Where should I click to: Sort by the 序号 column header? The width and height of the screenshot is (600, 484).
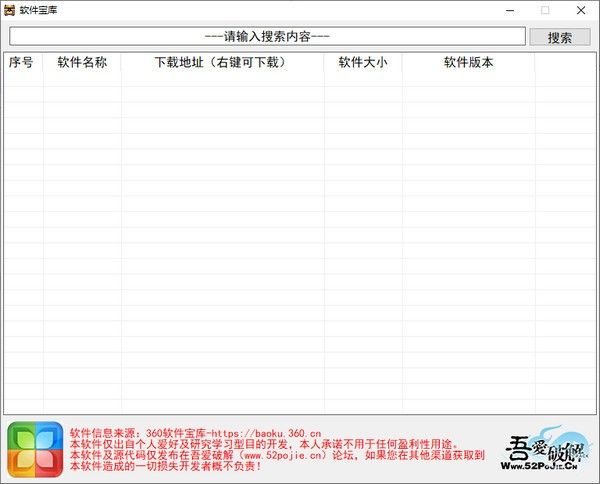click(x=22, y=63)
